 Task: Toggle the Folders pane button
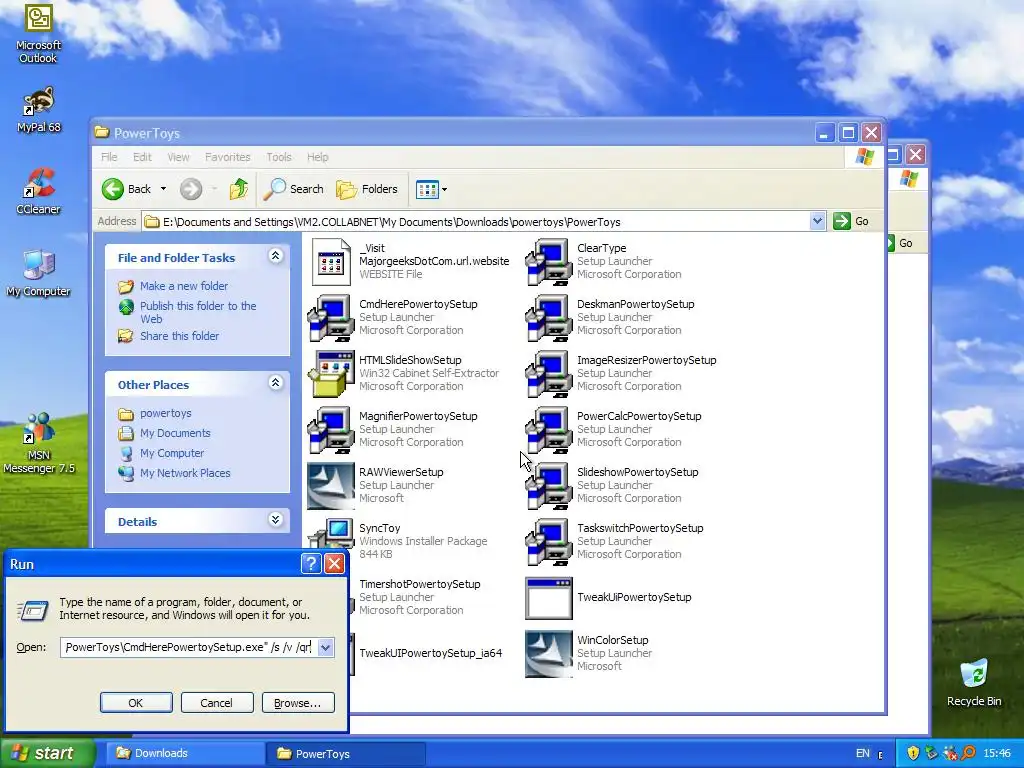[x=367, y=189]
